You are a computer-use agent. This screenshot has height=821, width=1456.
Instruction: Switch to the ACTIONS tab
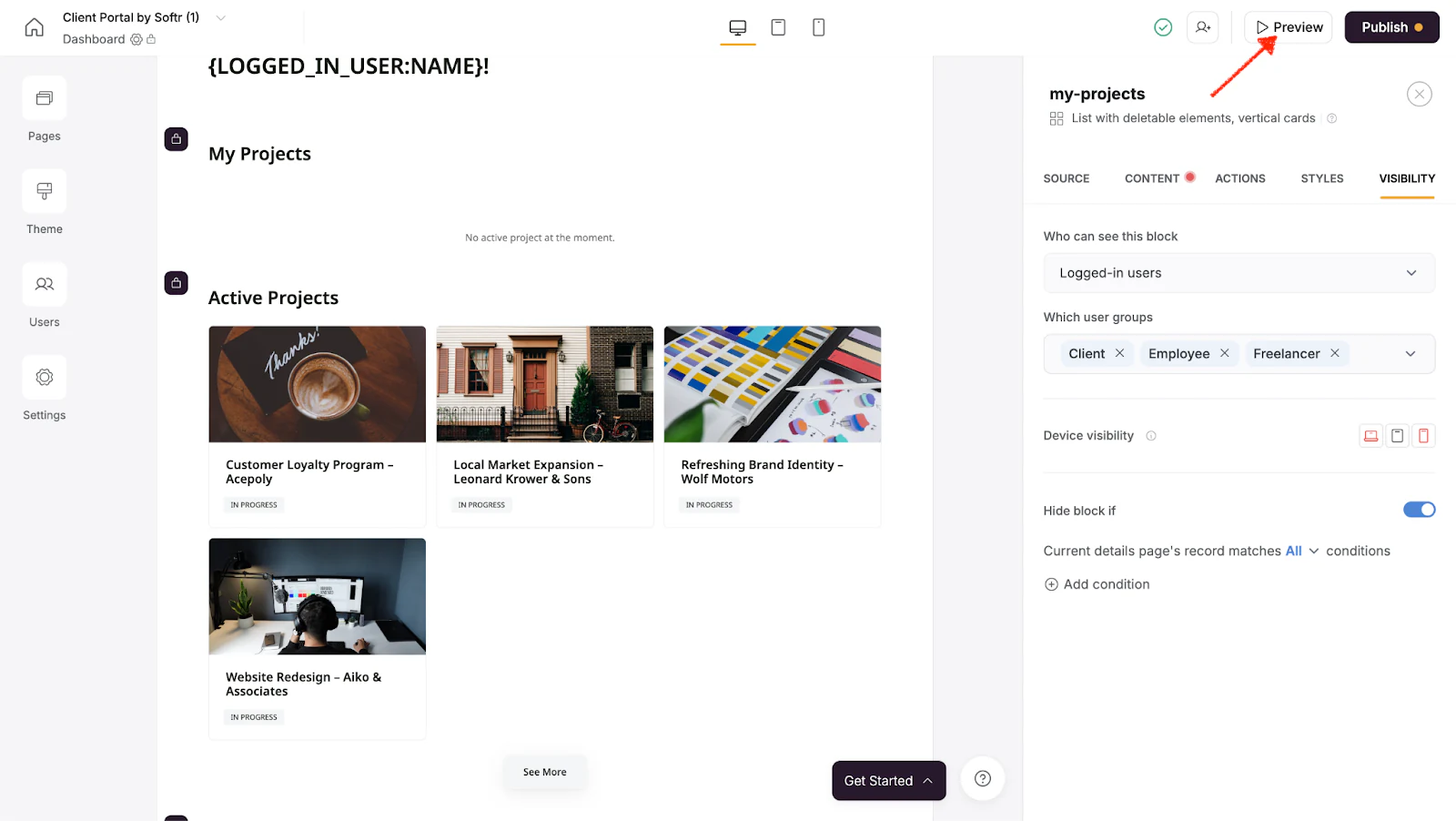(1239, 178)
